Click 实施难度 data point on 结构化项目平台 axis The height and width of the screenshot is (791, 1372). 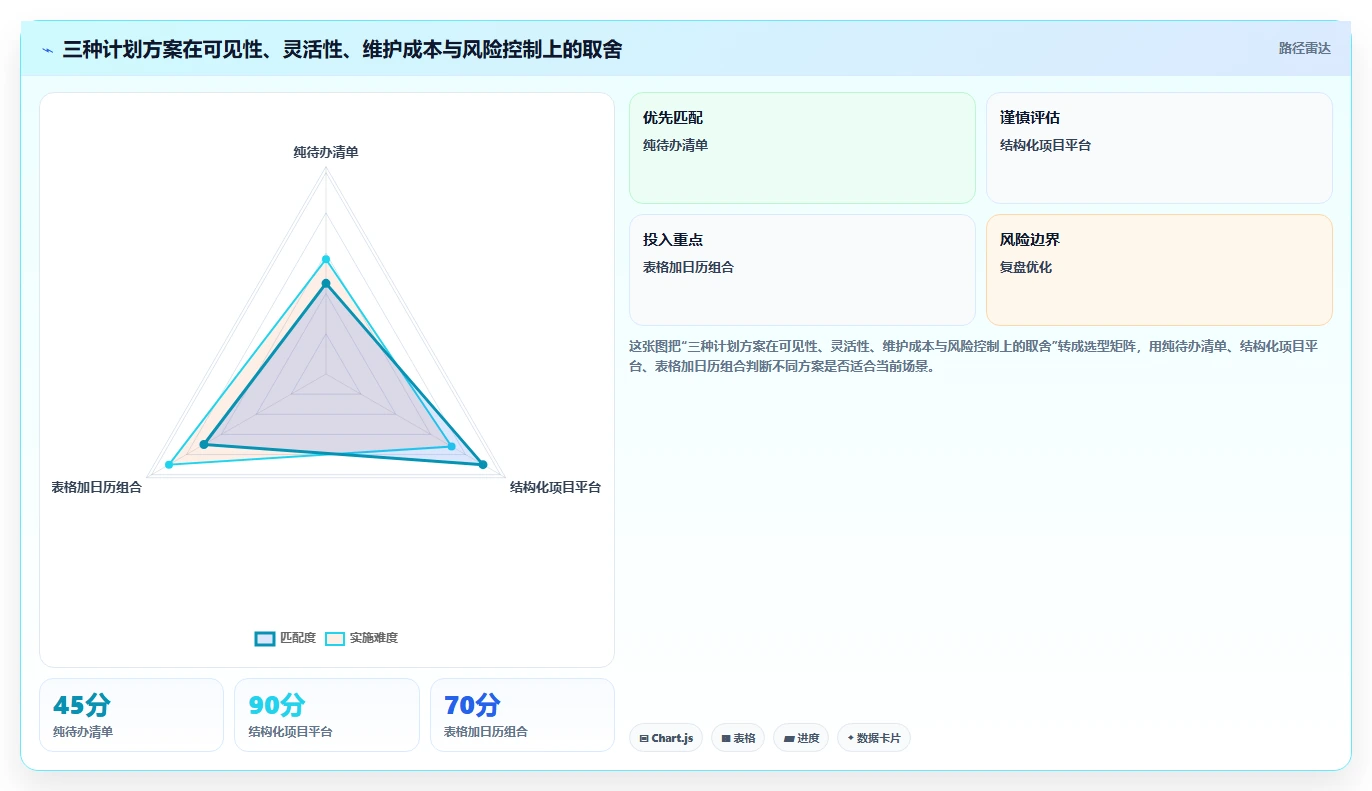point(451,446)
